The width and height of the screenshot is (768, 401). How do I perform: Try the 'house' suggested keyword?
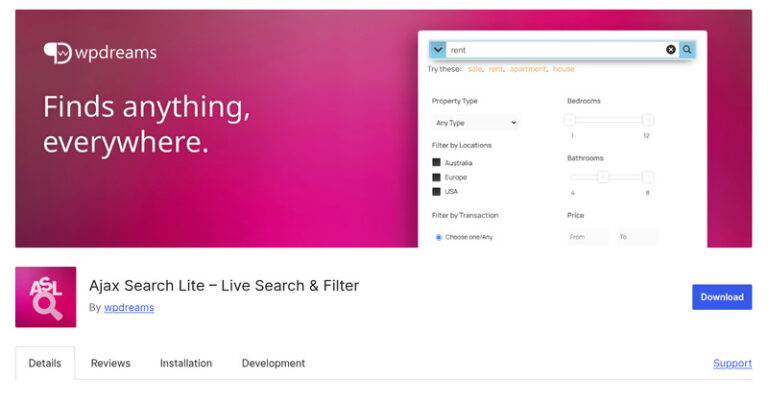click(x=564, y=69)
